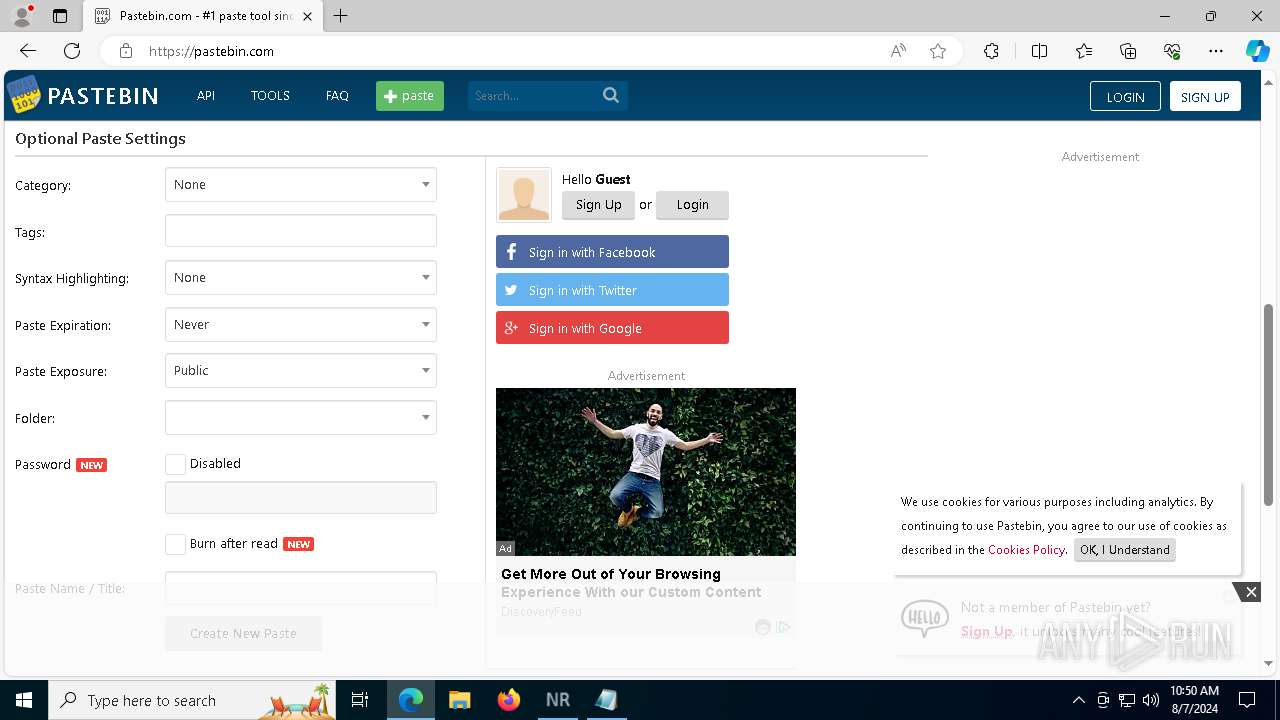Open Task View on the taskbar
This screenshot has height=720, width=1280.
coord(360,700)
